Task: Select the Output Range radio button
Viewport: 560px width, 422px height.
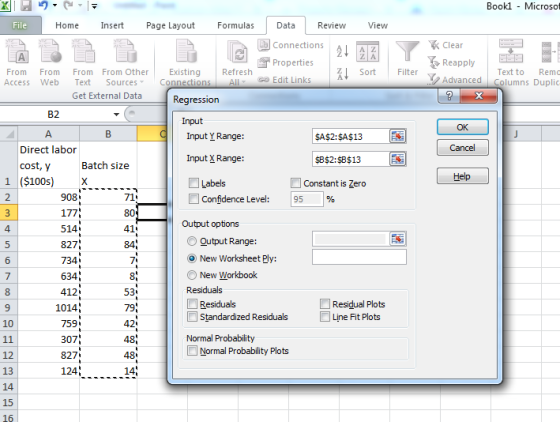Action: point(192,241)
